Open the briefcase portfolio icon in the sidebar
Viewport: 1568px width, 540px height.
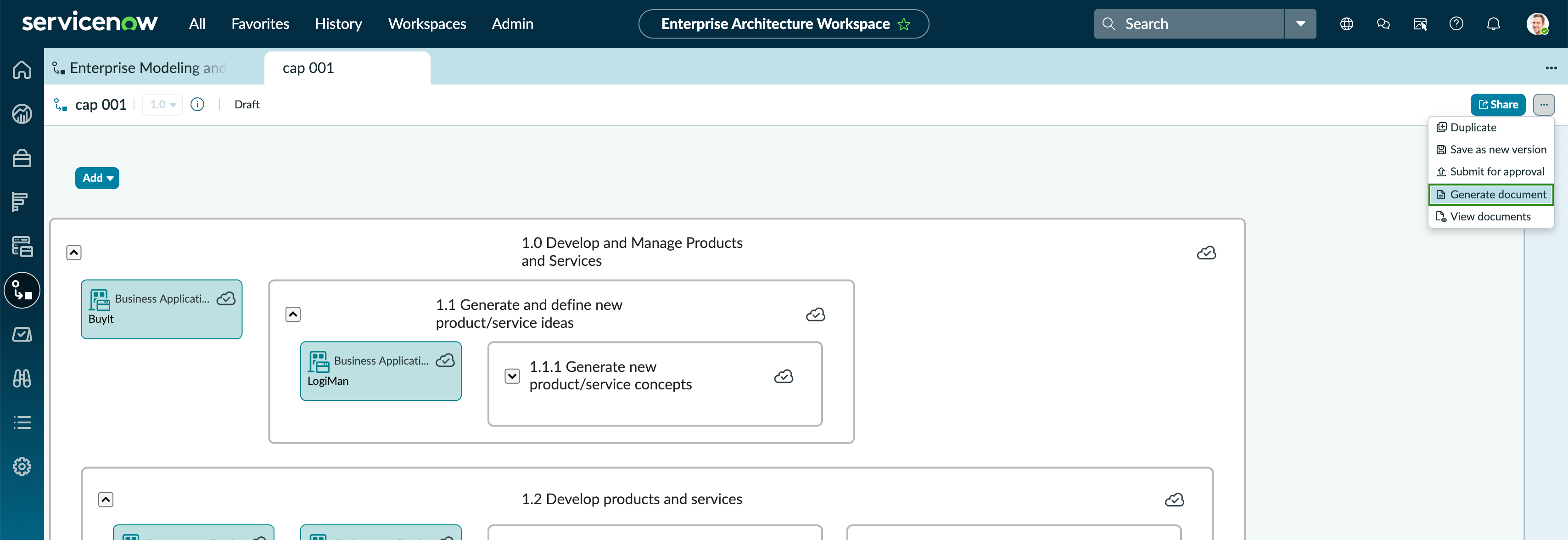(x=22, y=158)
